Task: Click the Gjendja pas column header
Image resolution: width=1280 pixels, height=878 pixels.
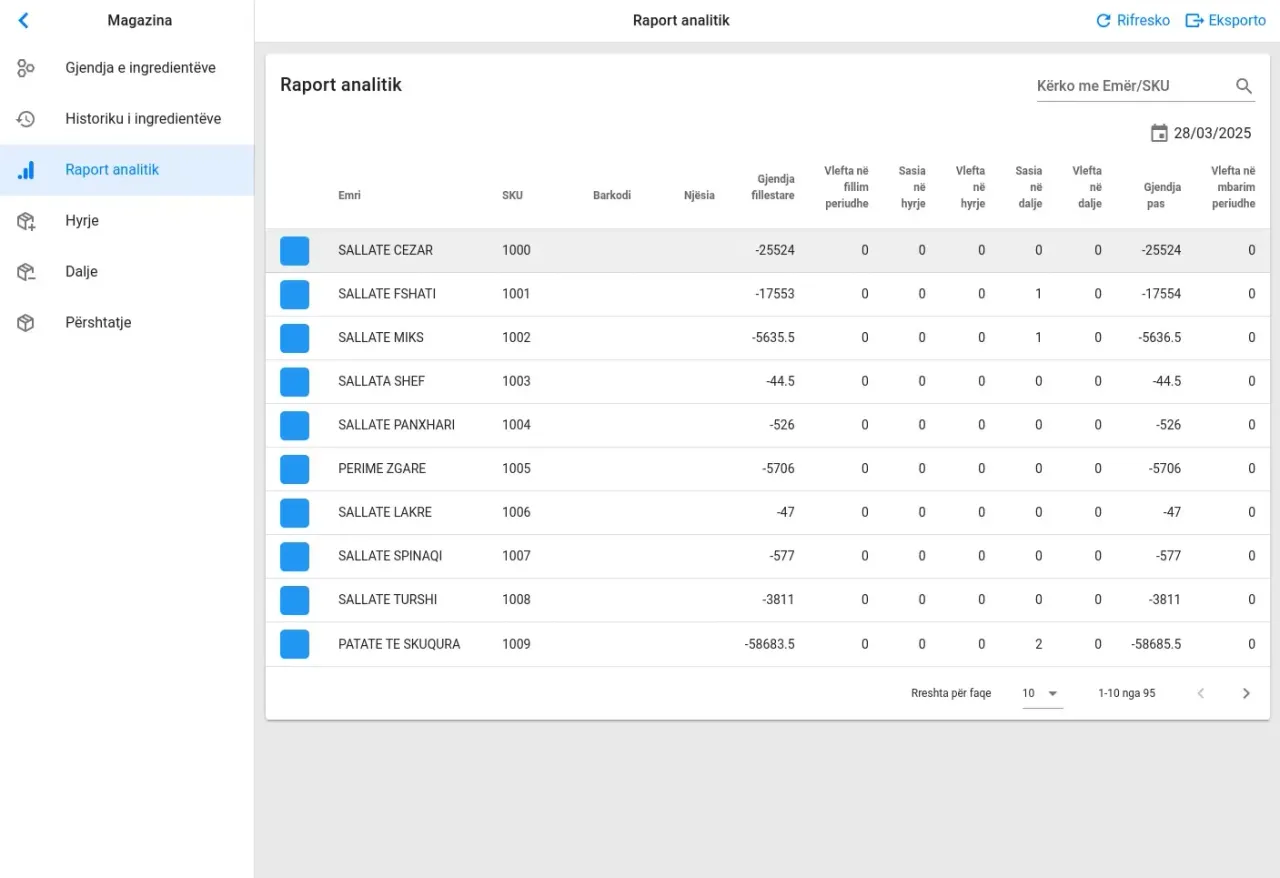Action: pos(1162,195)
